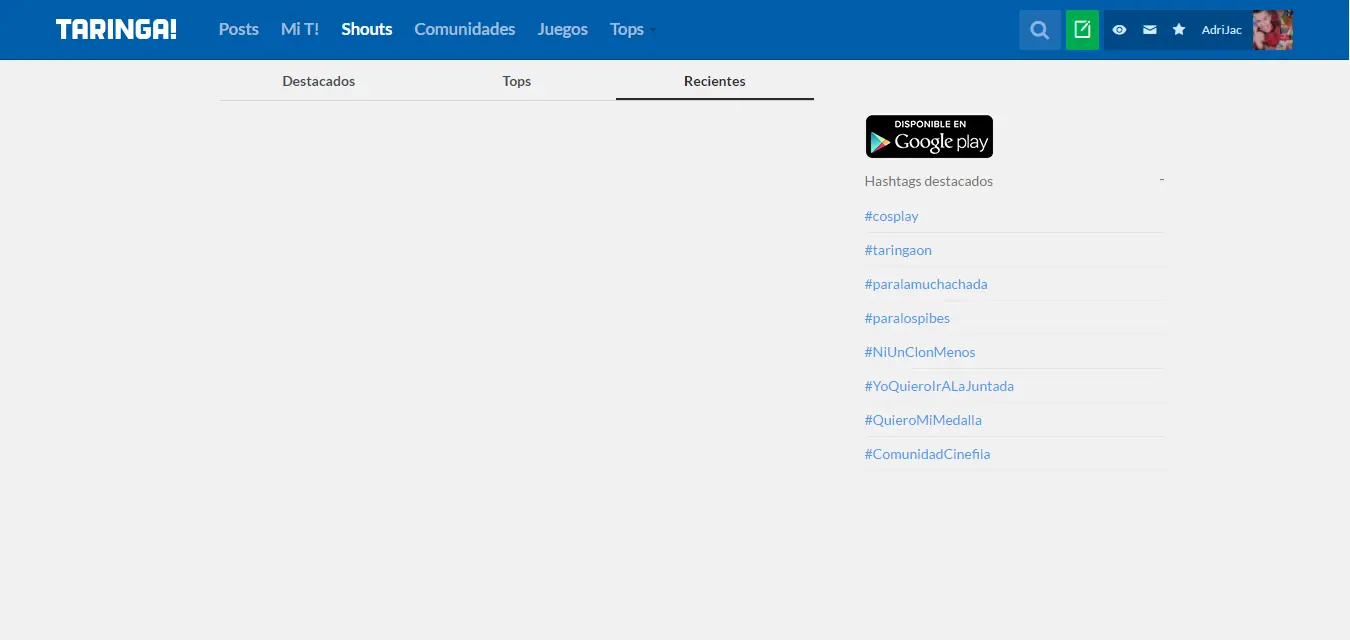Open Juegos section
Image resolution: width=1350 pixels, height=640 pixels.
[x=563, y=29]
